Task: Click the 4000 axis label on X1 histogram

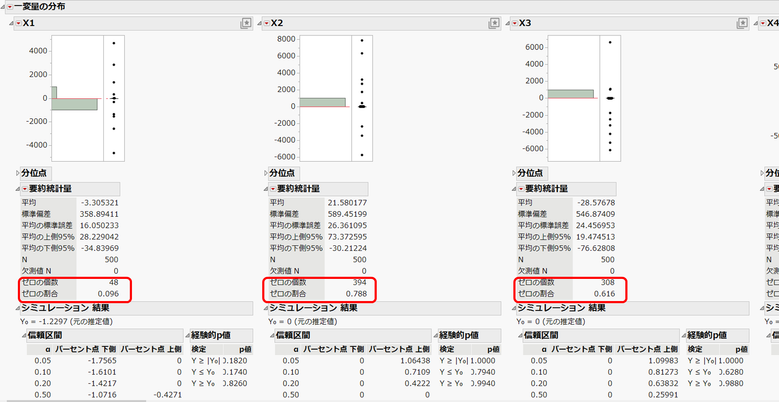Action: click(39, 51)
